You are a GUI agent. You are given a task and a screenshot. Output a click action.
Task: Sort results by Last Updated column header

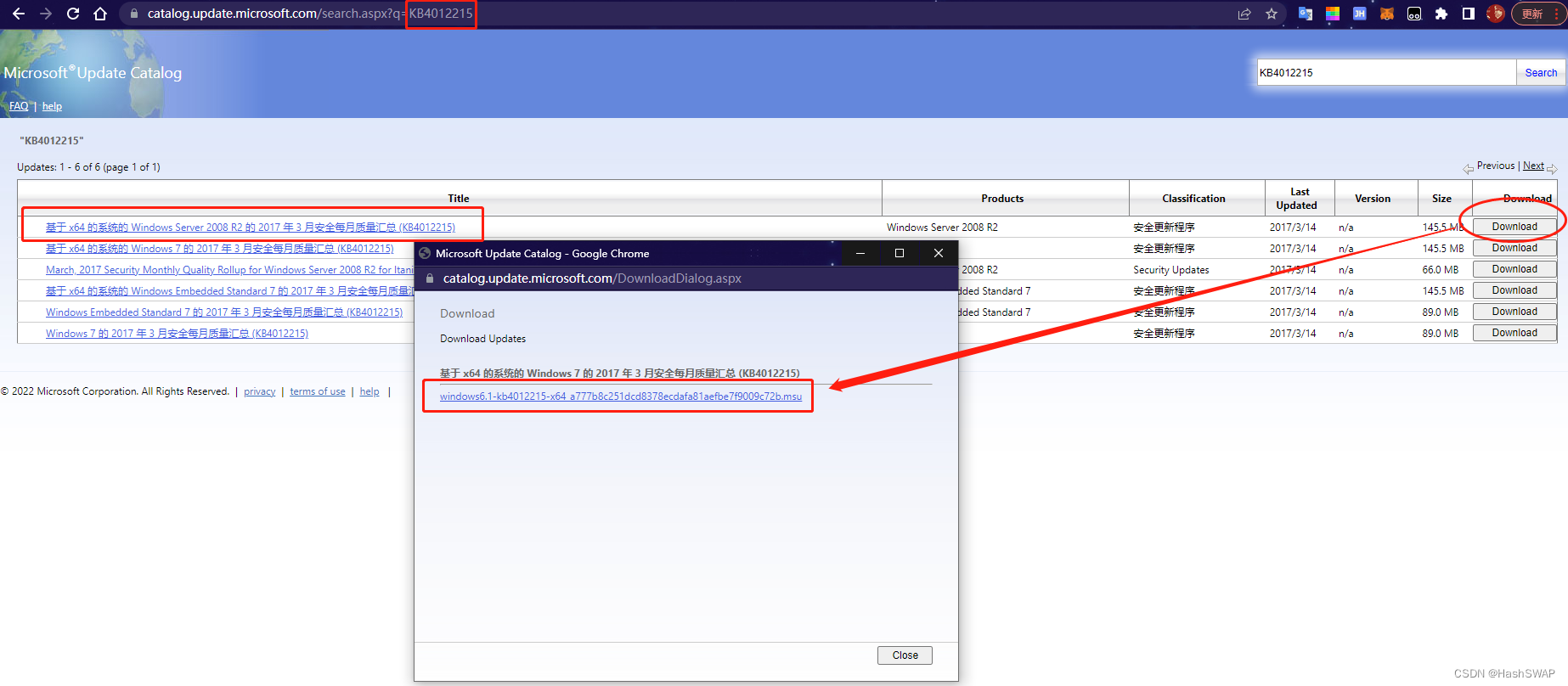1297,199
